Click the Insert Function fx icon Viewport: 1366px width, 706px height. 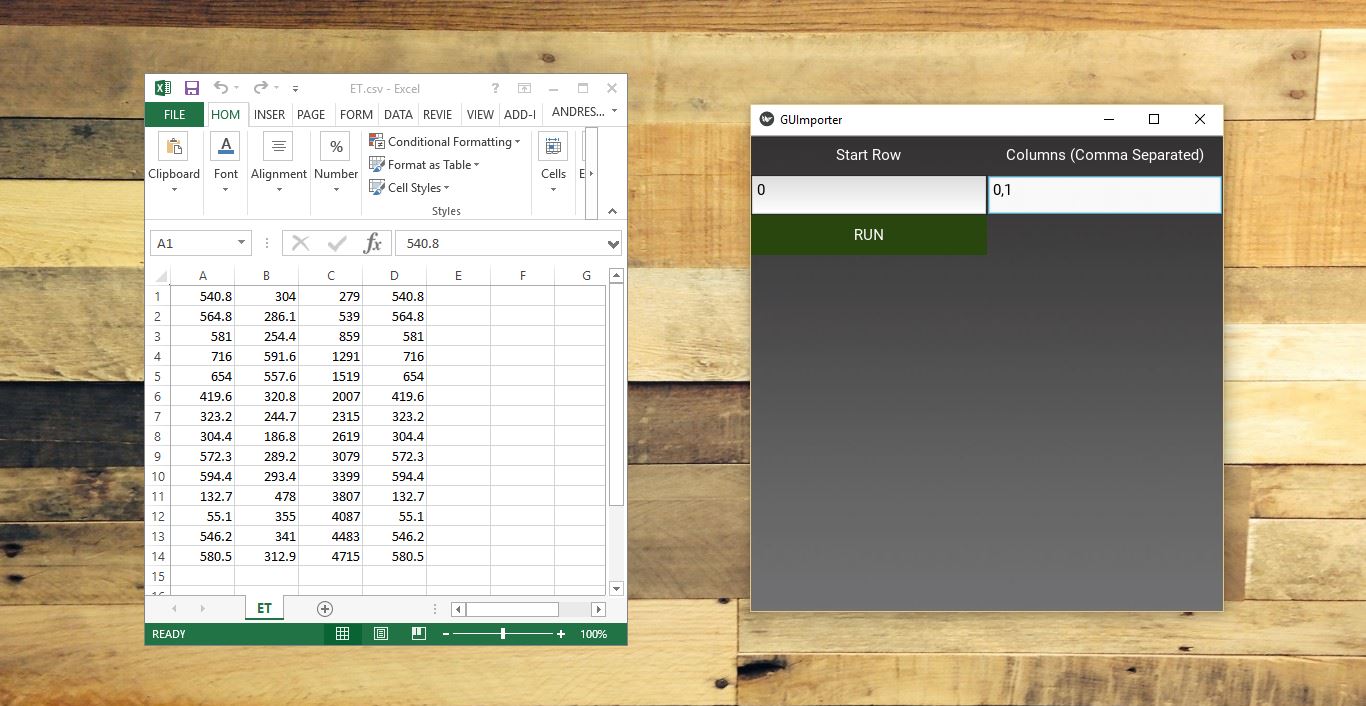click(x=372, y=243)
